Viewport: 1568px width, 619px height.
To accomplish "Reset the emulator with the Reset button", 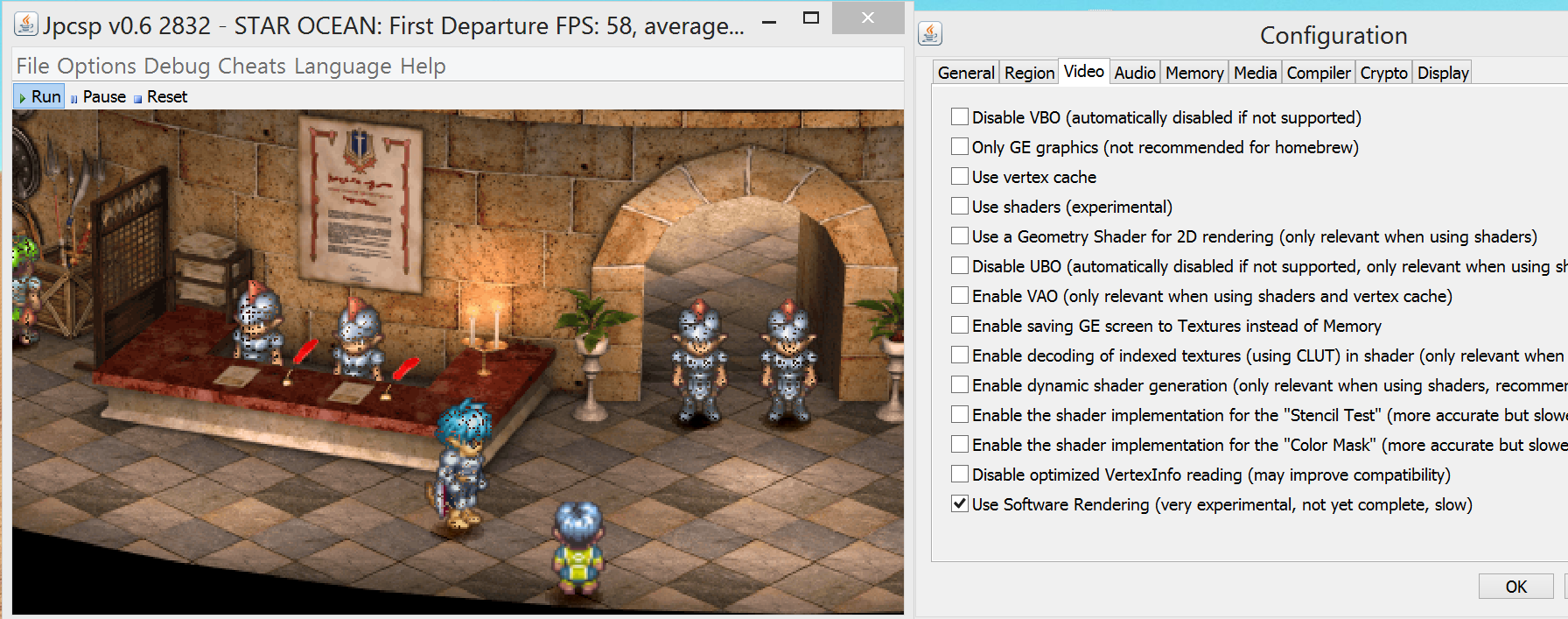I will click(160, 96).
